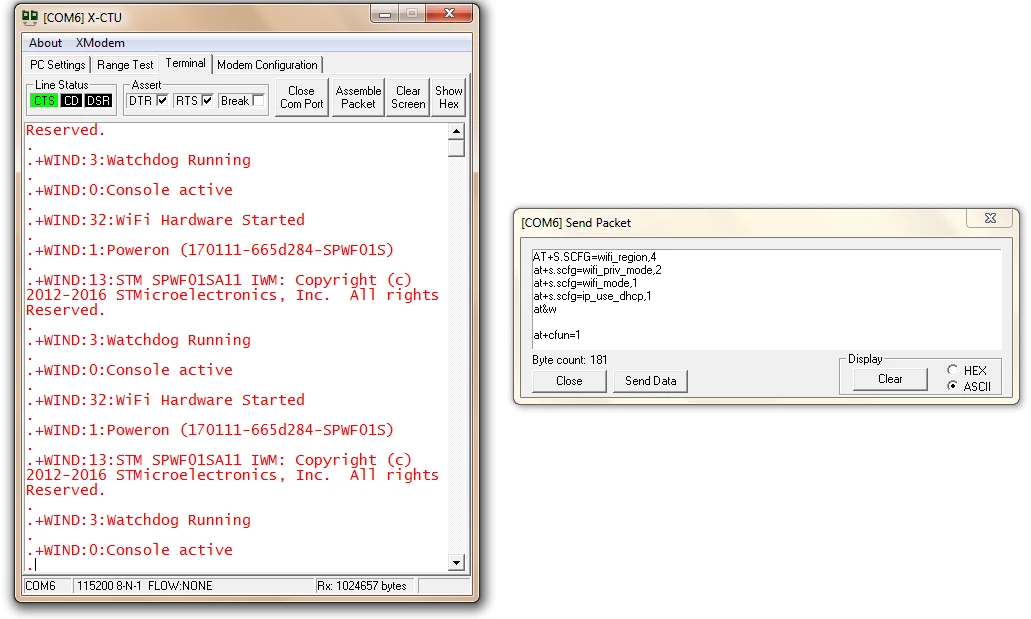Click the Send Data button
The width and height of the screenshot is (1031, 619).
click(x=650, y=381)
